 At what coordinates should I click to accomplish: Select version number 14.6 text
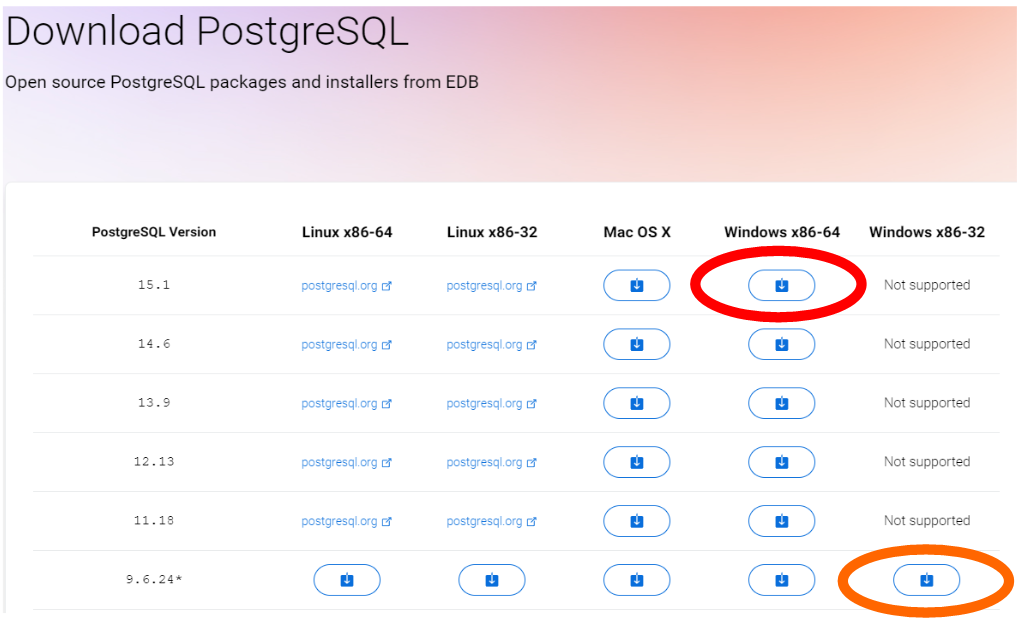point(154,344)
